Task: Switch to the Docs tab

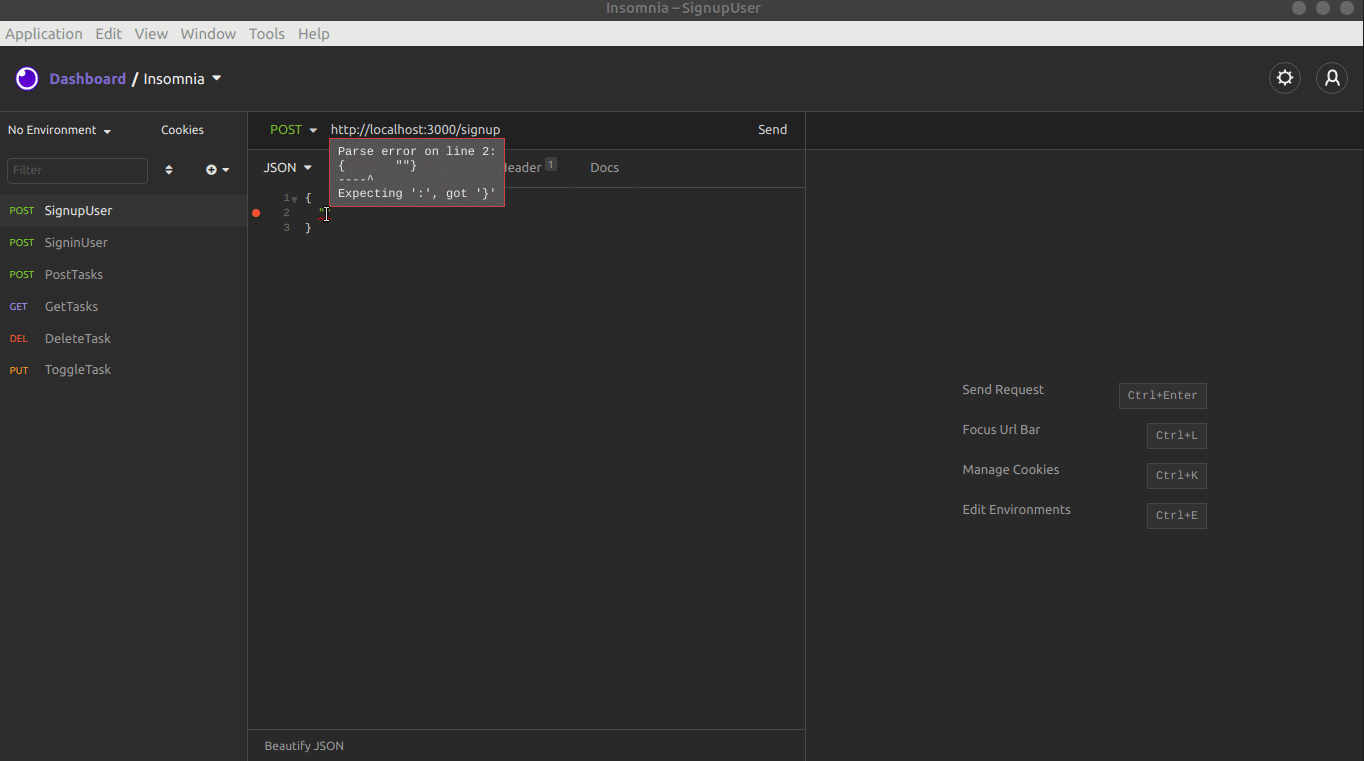Action: pyautogui.click(x=605, y=168)
